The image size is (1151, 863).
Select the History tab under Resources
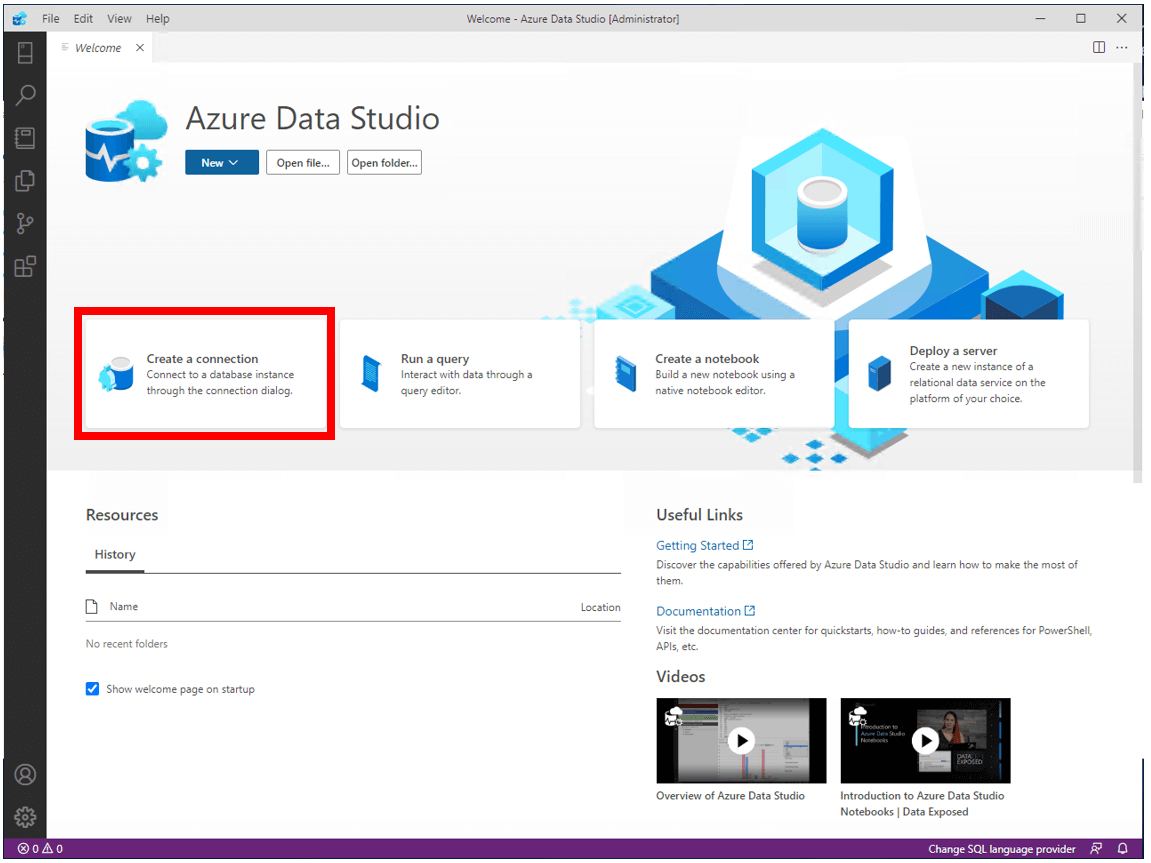[x=115, y=555]
